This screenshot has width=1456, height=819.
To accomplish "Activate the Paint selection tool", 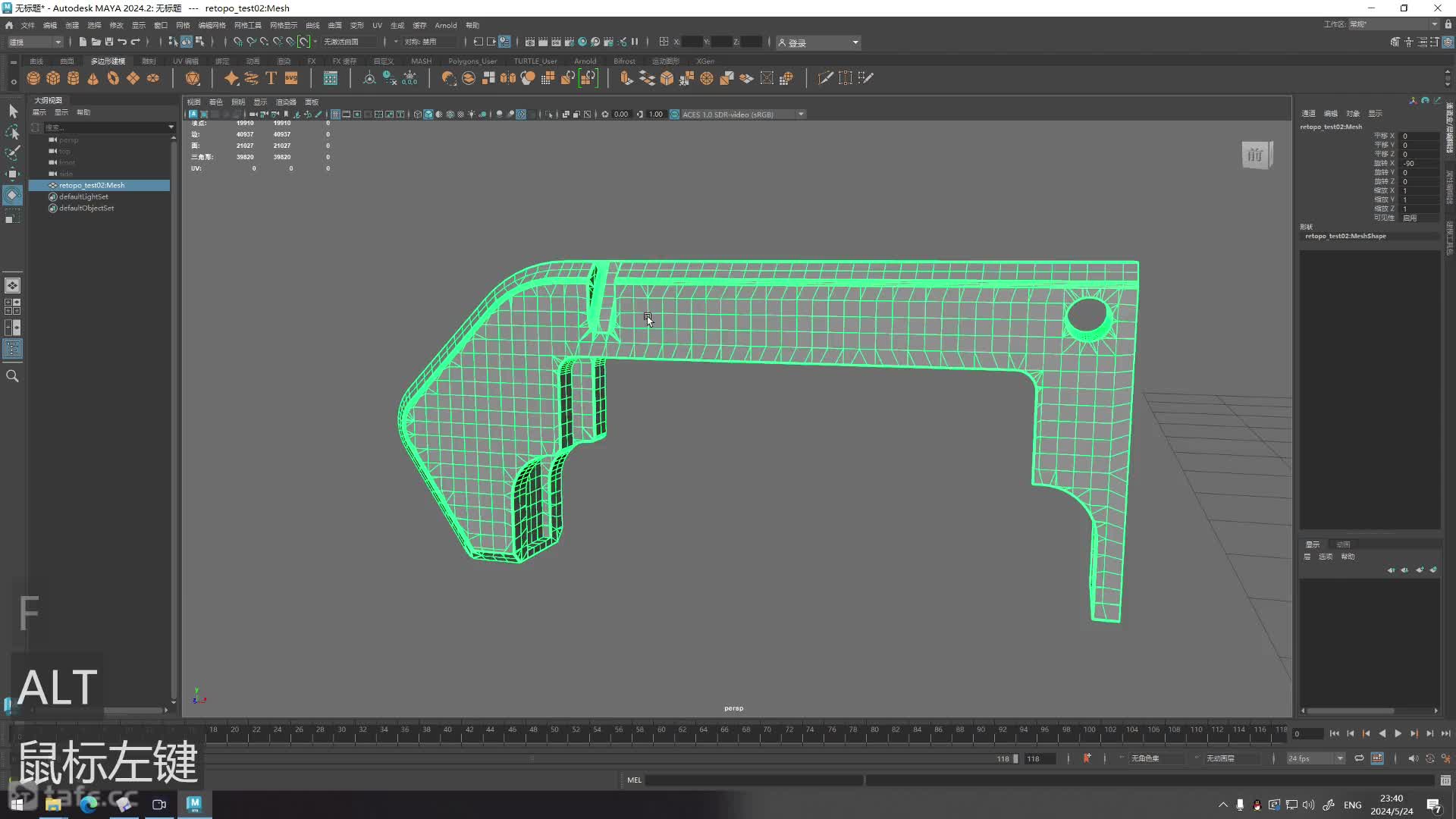I will 13,153.
